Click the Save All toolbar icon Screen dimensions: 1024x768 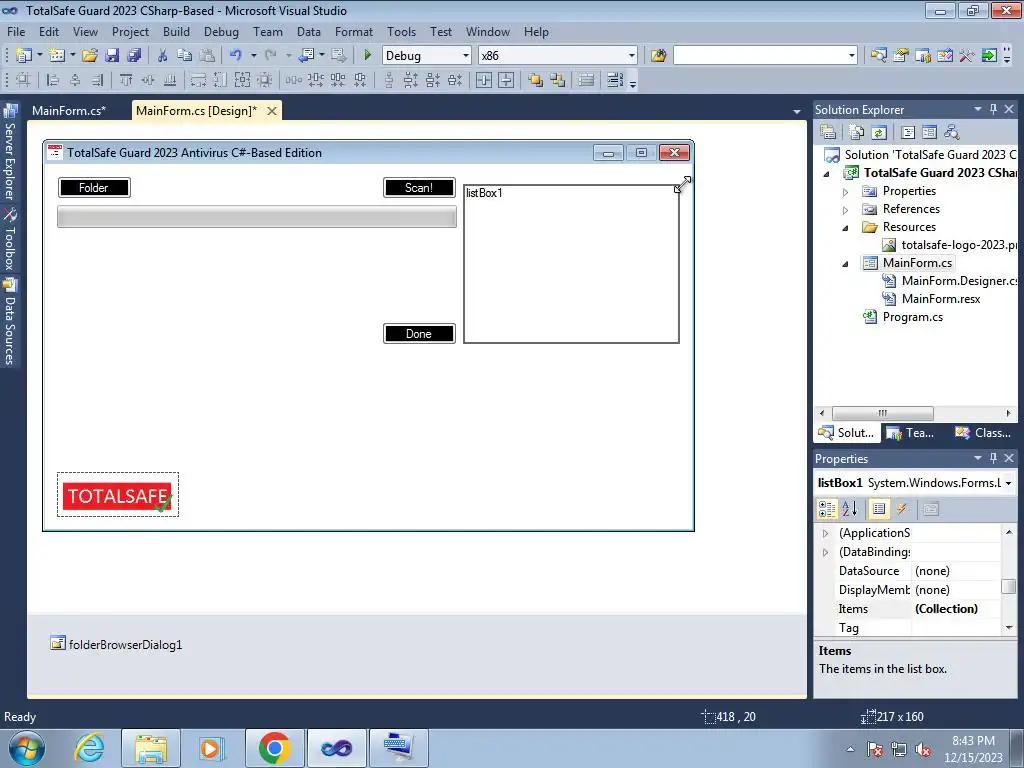[134, 56]
